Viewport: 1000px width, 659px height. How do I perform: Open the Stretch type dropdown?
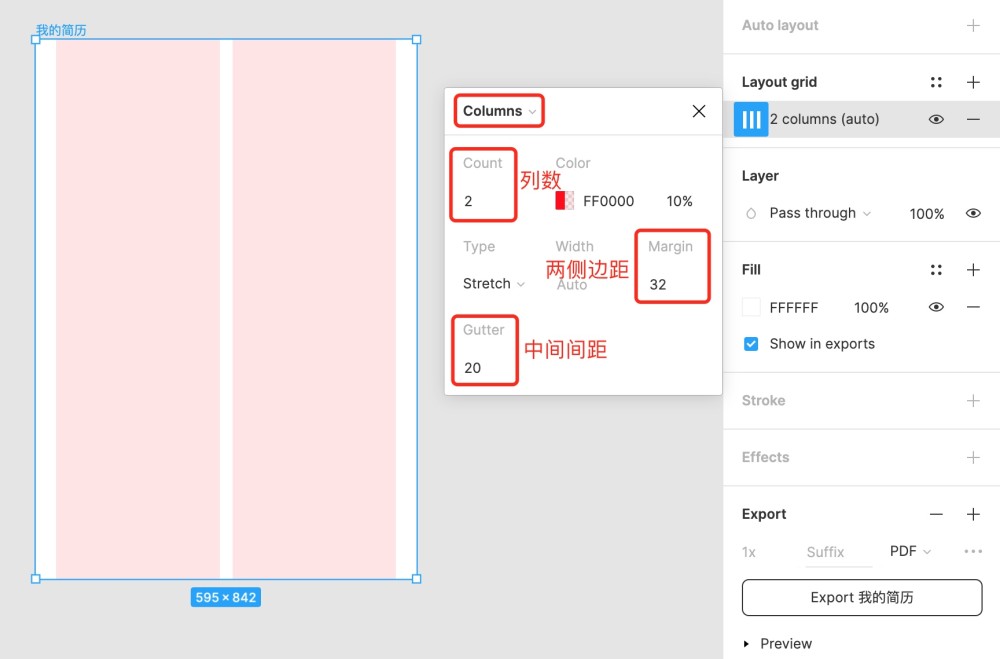(x=494, y=284)
